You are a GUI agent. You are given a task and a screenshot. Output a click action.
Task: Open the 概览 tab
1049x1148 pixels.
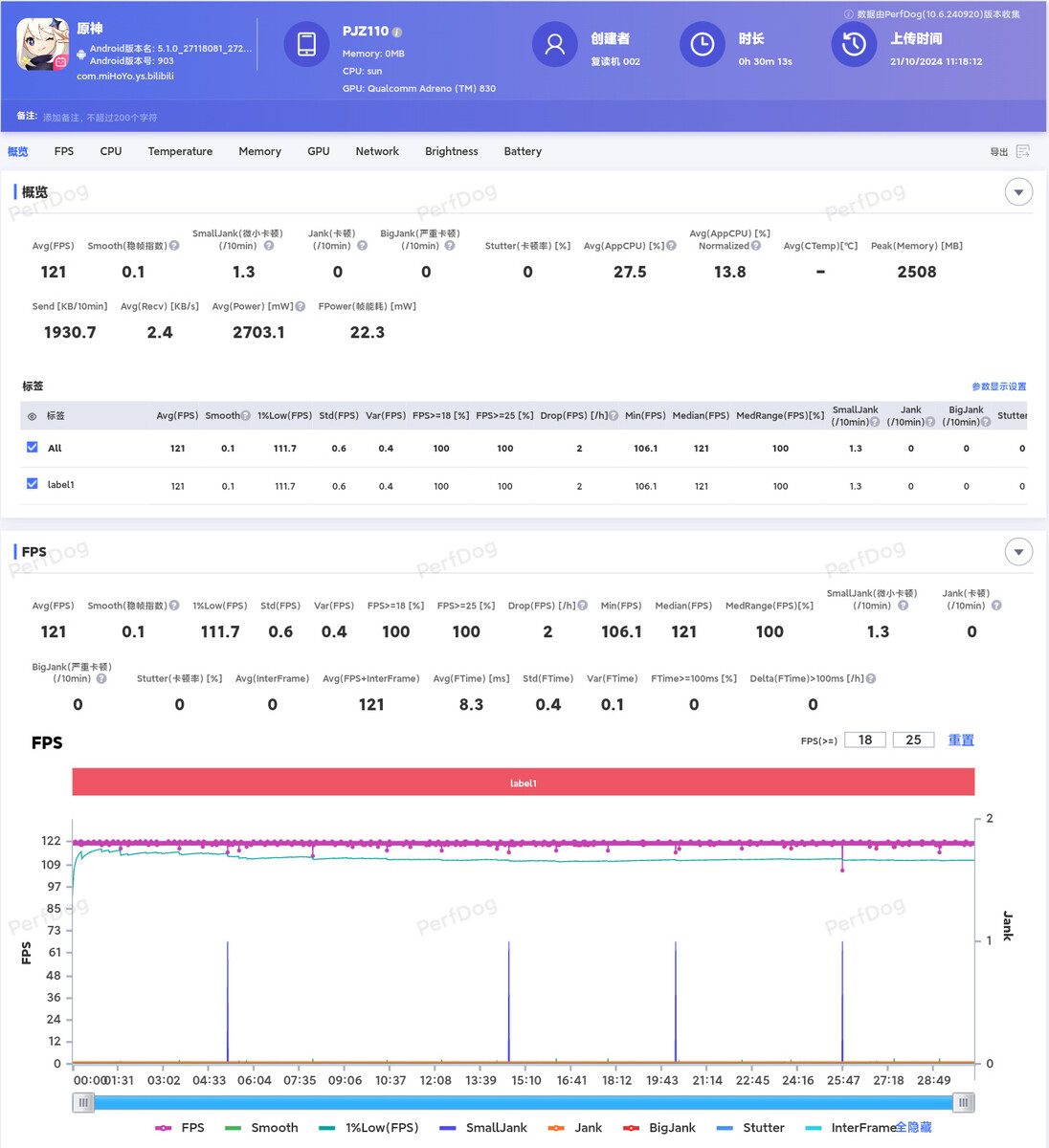(18, 151)
